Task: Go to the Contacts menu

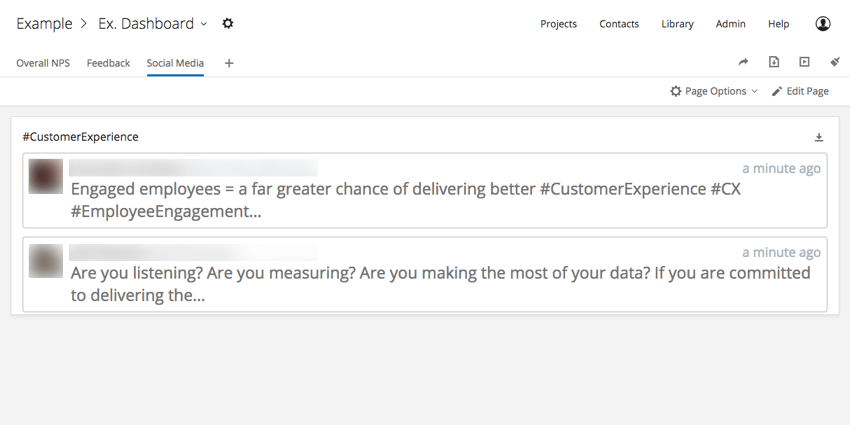Action: (x=619, y=24)
